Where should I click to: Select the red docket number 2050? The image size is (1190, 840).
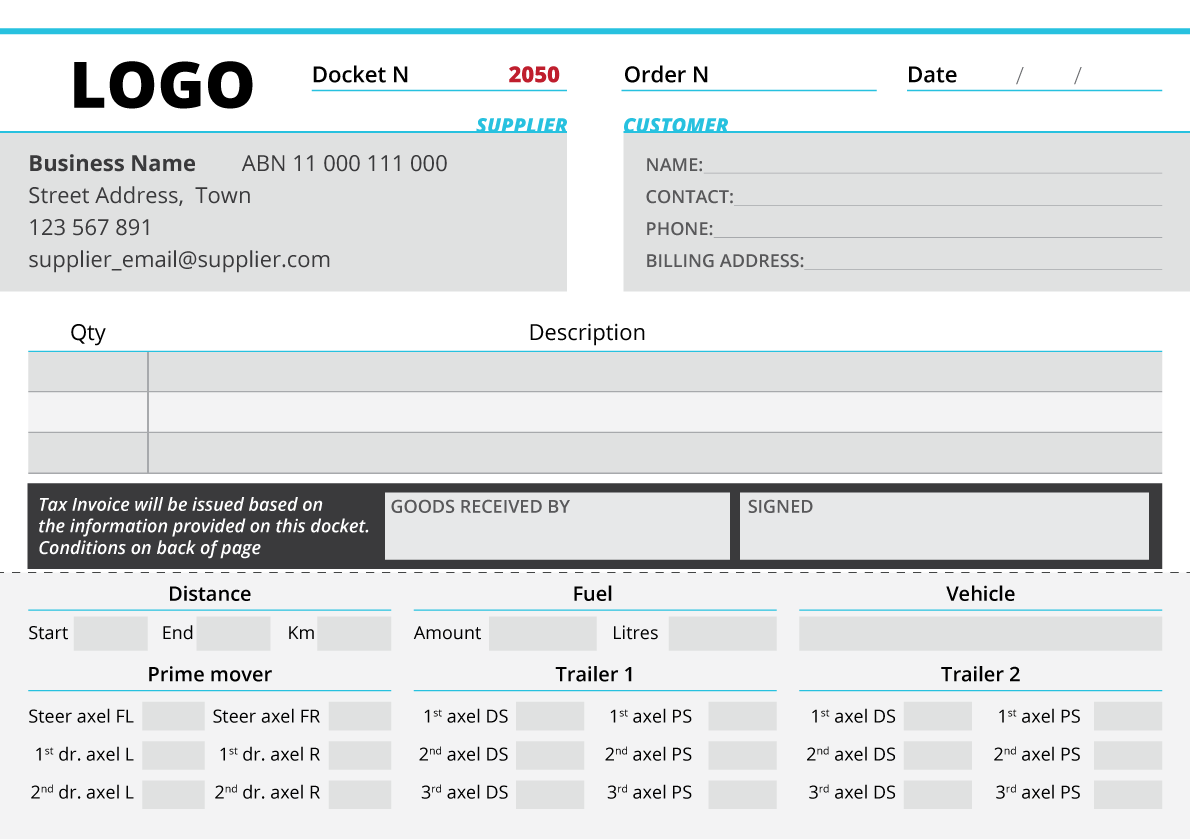(534, 75)
